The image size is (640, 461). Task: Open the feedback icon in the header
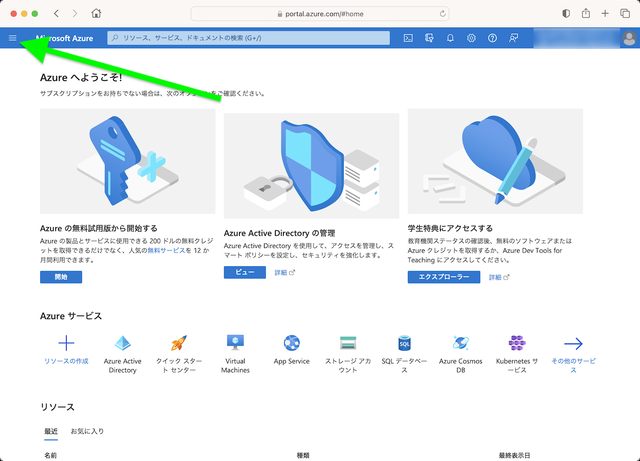tap(513, 38)
